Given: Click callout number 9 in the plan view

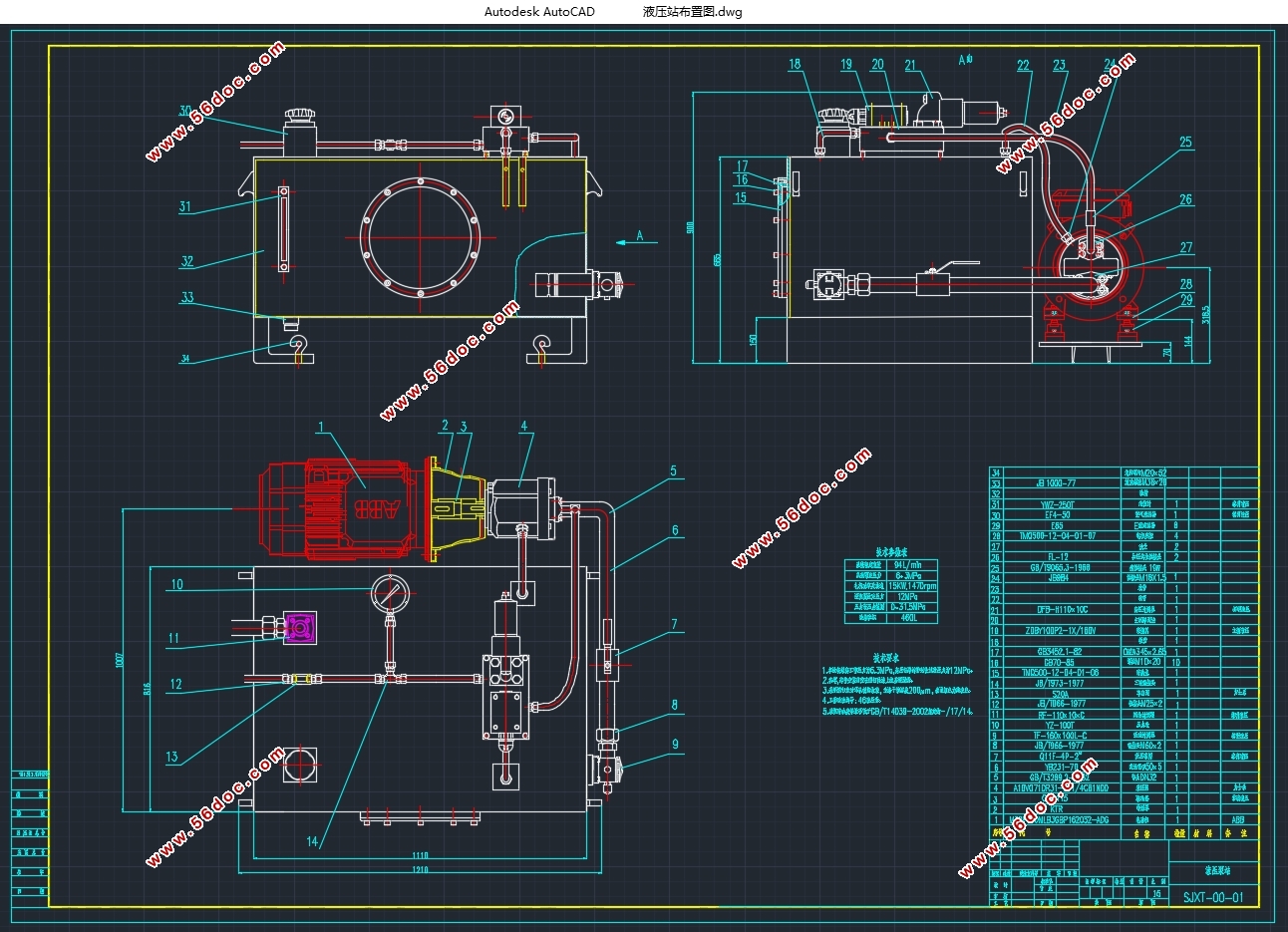Looking at the screenshot, I should [675, 744].
